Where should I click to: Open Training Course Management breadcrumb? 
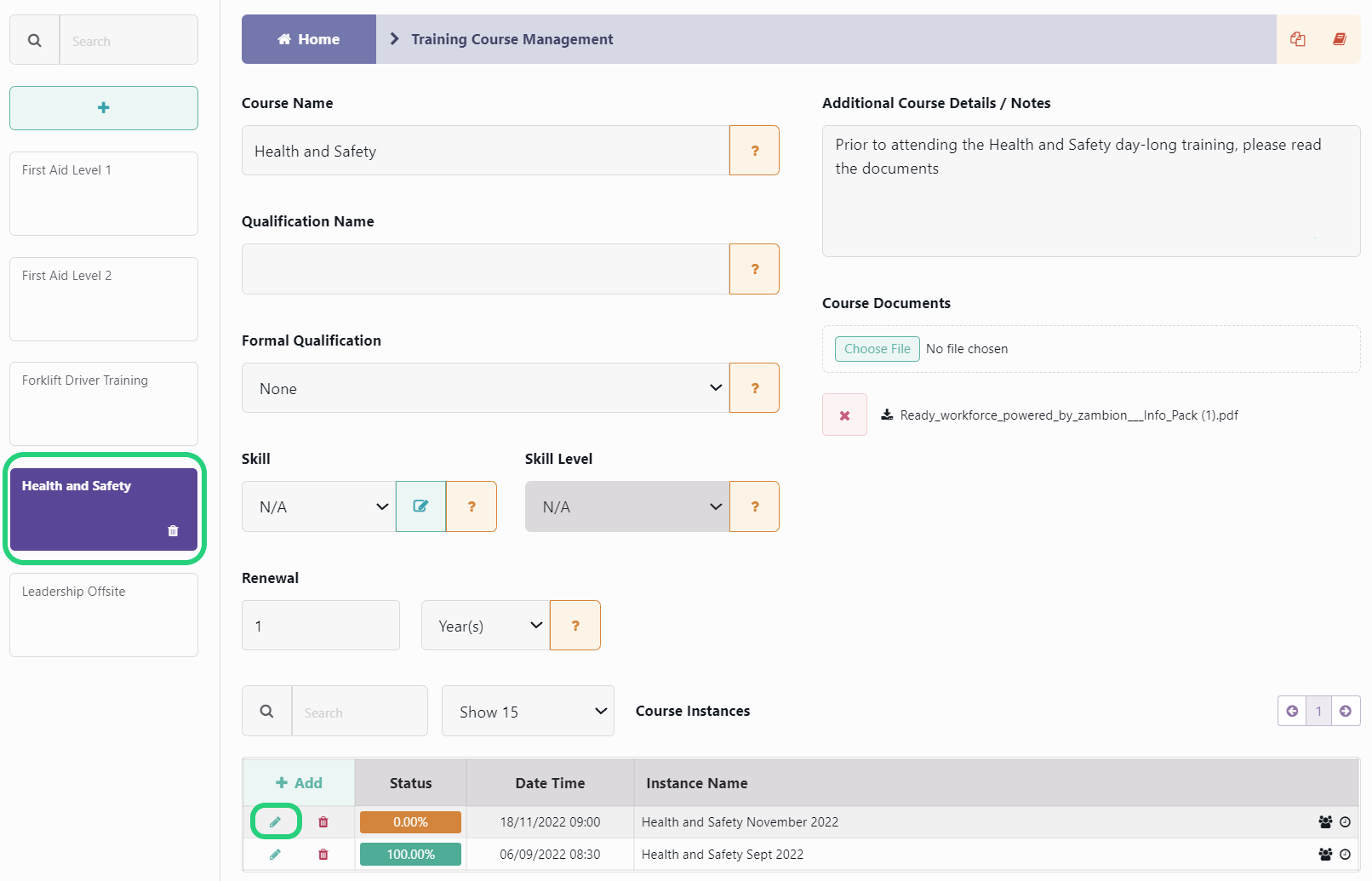pyautogui.click(x=512, y=39)
